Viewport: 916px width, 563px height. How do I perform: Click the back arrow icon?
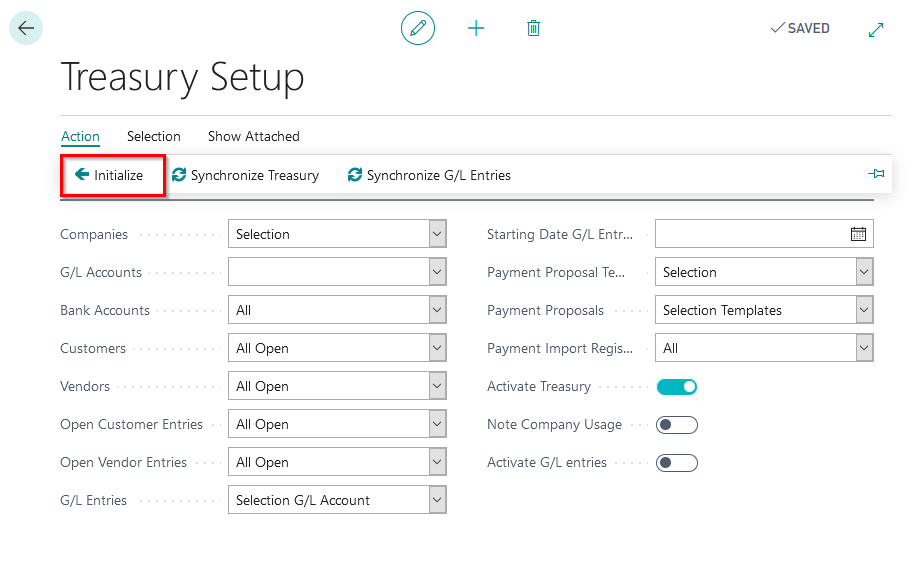(26, 28)
